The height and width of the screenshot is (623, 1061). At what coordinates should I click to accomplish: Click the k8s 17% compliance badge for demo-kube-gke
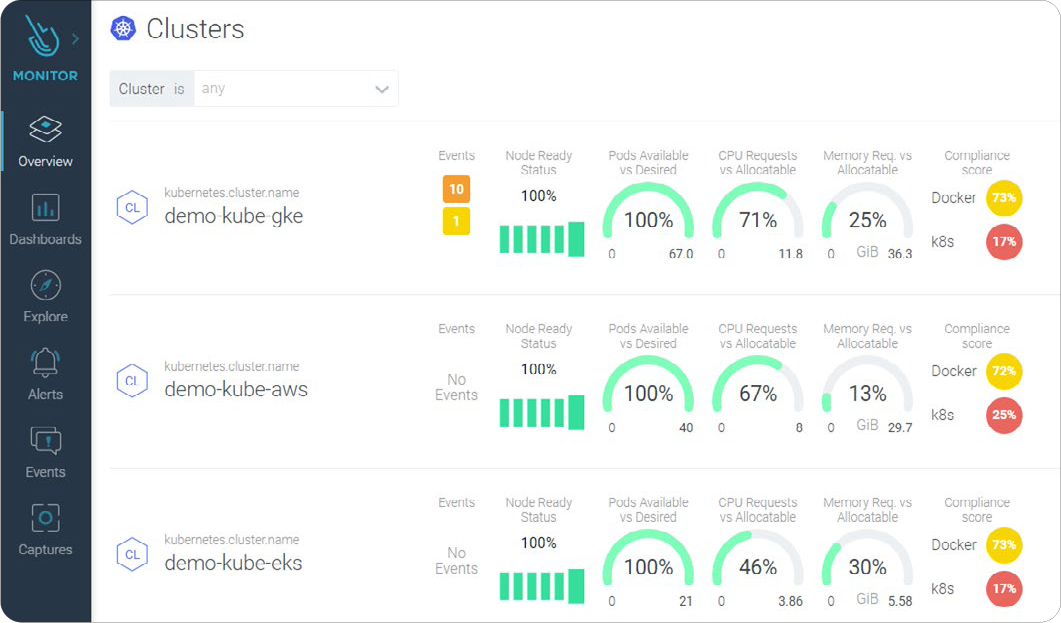1004,242
